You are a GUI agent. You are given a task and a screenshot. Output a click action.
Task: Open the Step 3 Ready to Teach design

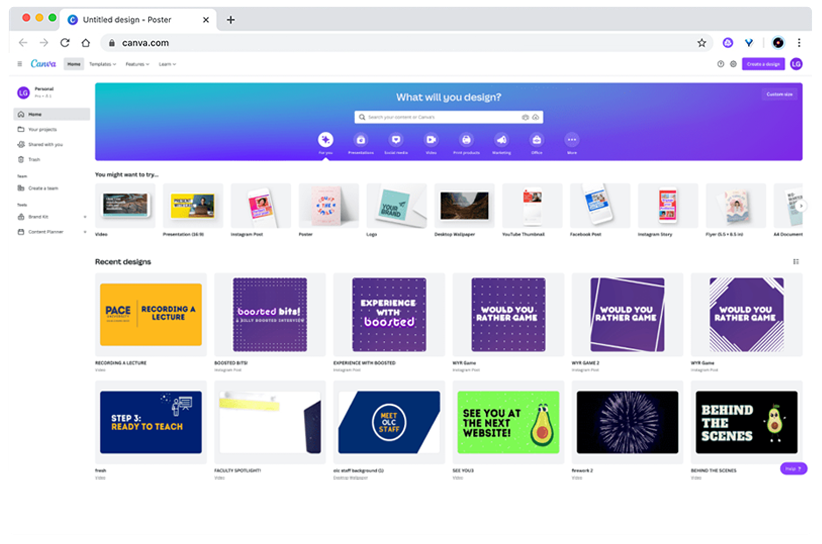point(151,422)
